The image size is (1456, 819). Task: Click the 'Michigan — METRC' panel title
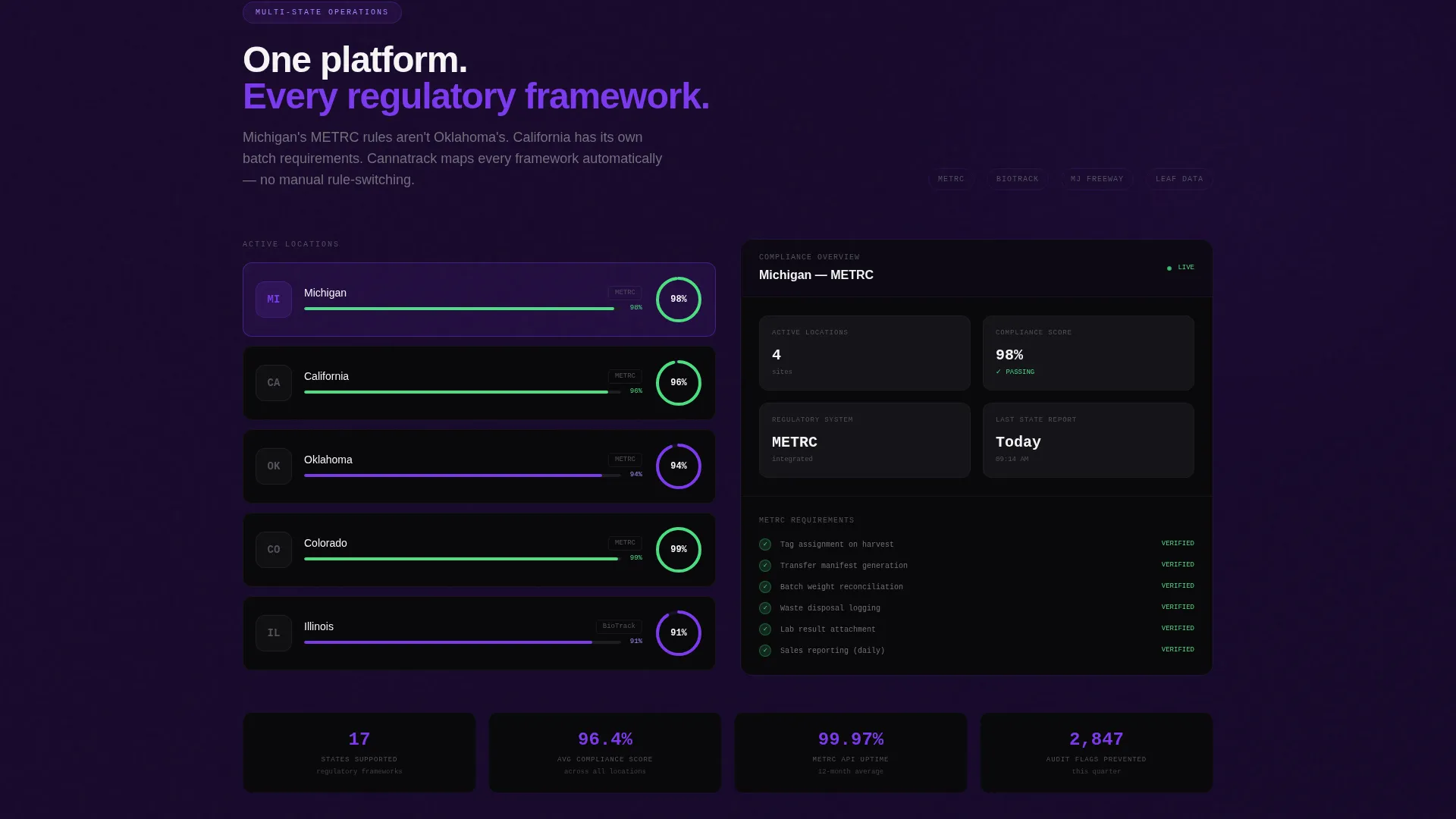point(816,275)
